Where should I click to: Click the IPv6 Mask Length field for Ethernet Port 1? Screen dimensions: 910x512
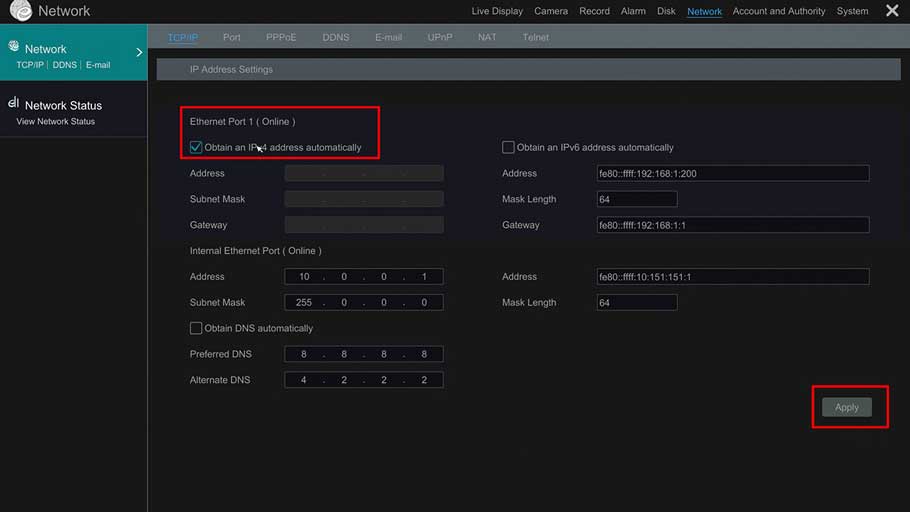[637, 199]
